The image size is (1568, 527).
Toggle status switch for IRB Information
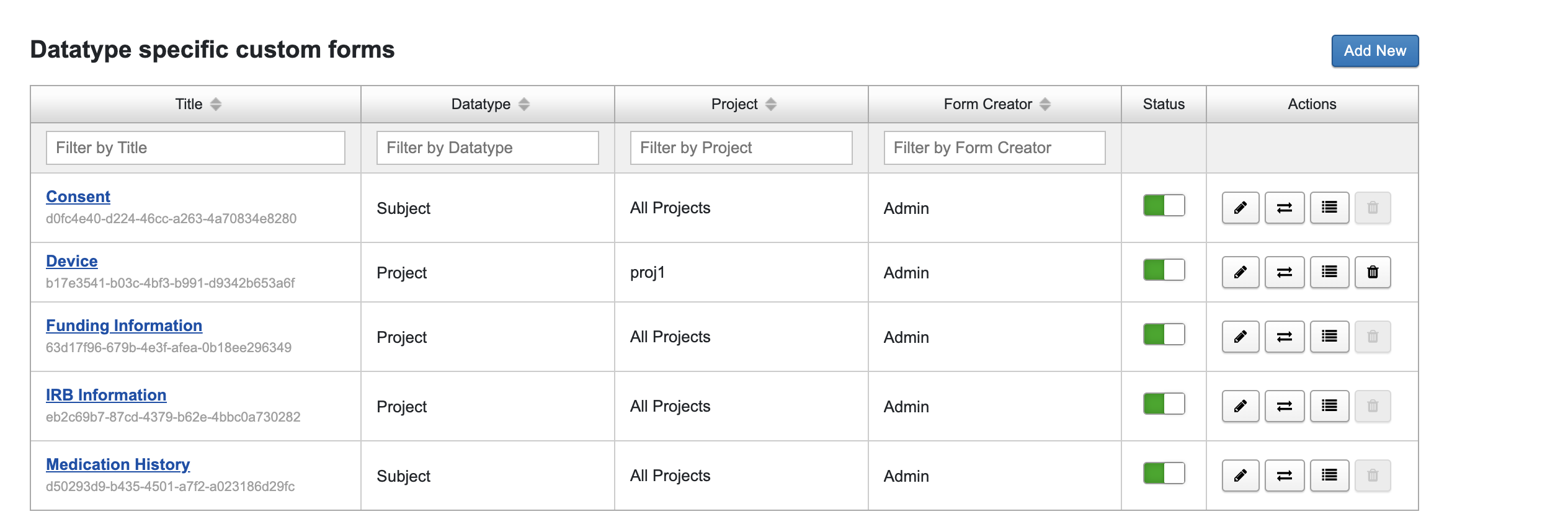(1164, 404)
